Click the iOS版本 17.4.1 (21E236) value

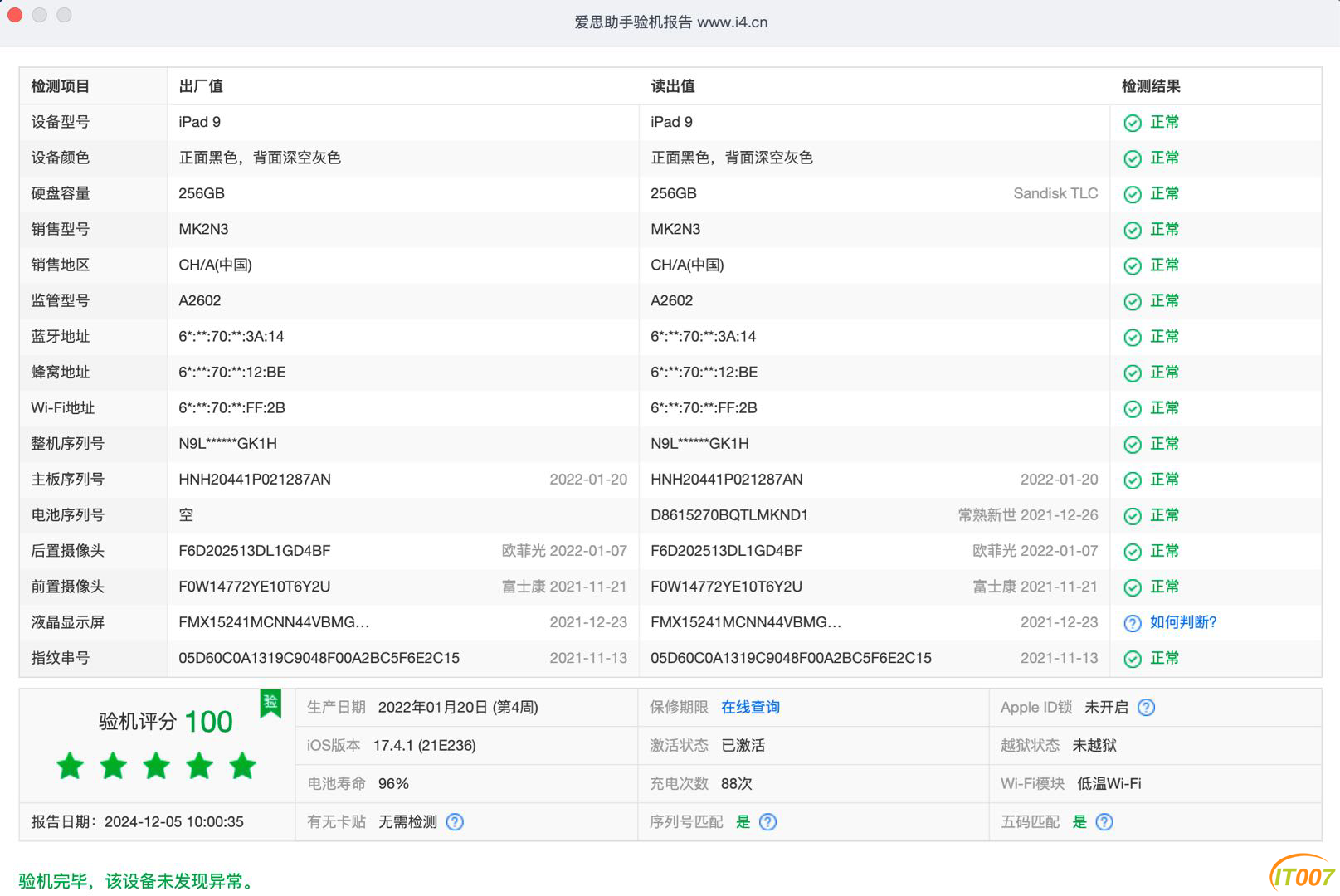coord(424,745)
